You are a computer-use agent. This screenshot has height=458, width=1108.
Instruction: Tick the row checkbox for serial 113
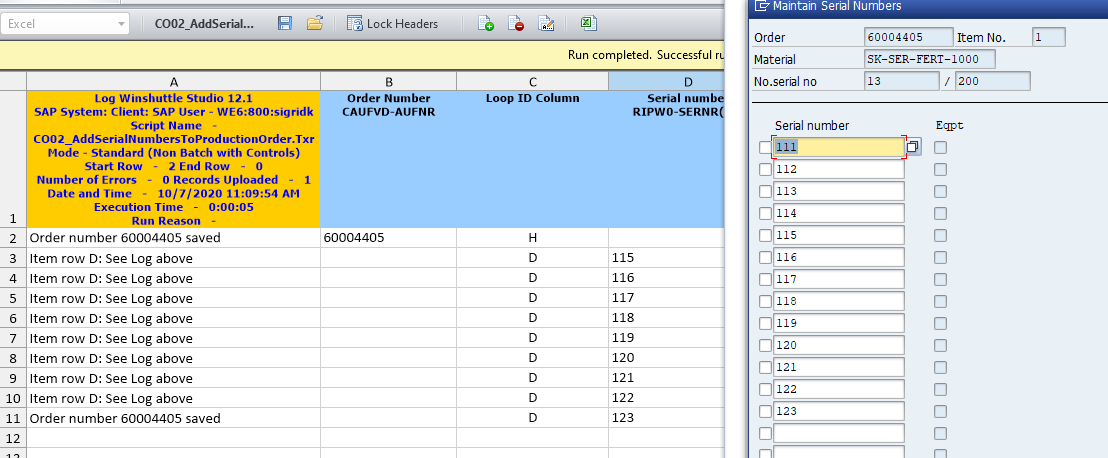765,192
